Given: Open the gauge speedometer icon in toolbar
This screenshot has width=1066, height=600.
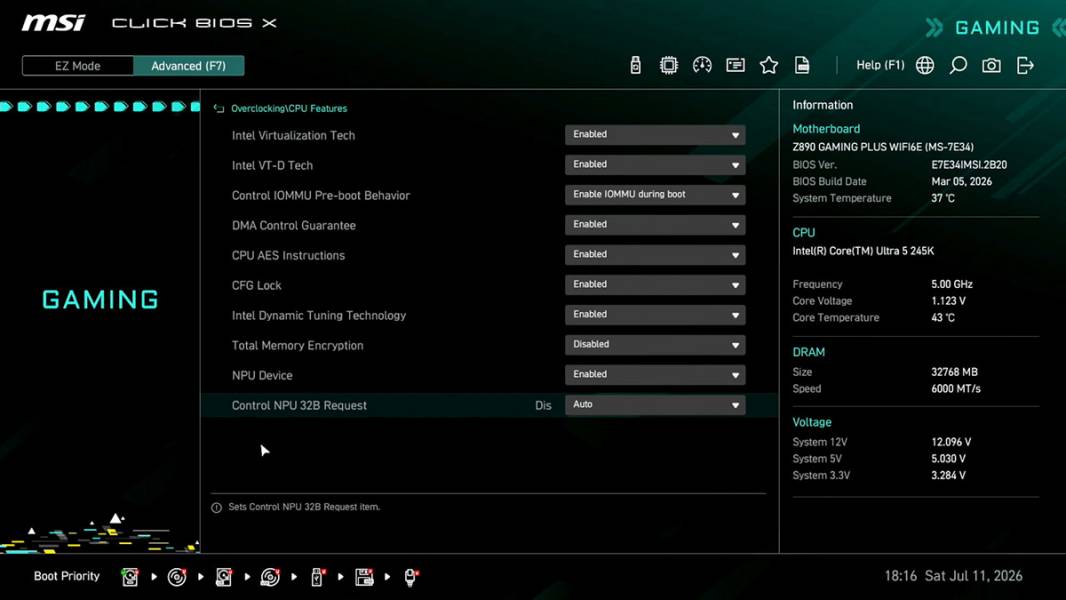Looking at the screenshot, I should [702, 65].
